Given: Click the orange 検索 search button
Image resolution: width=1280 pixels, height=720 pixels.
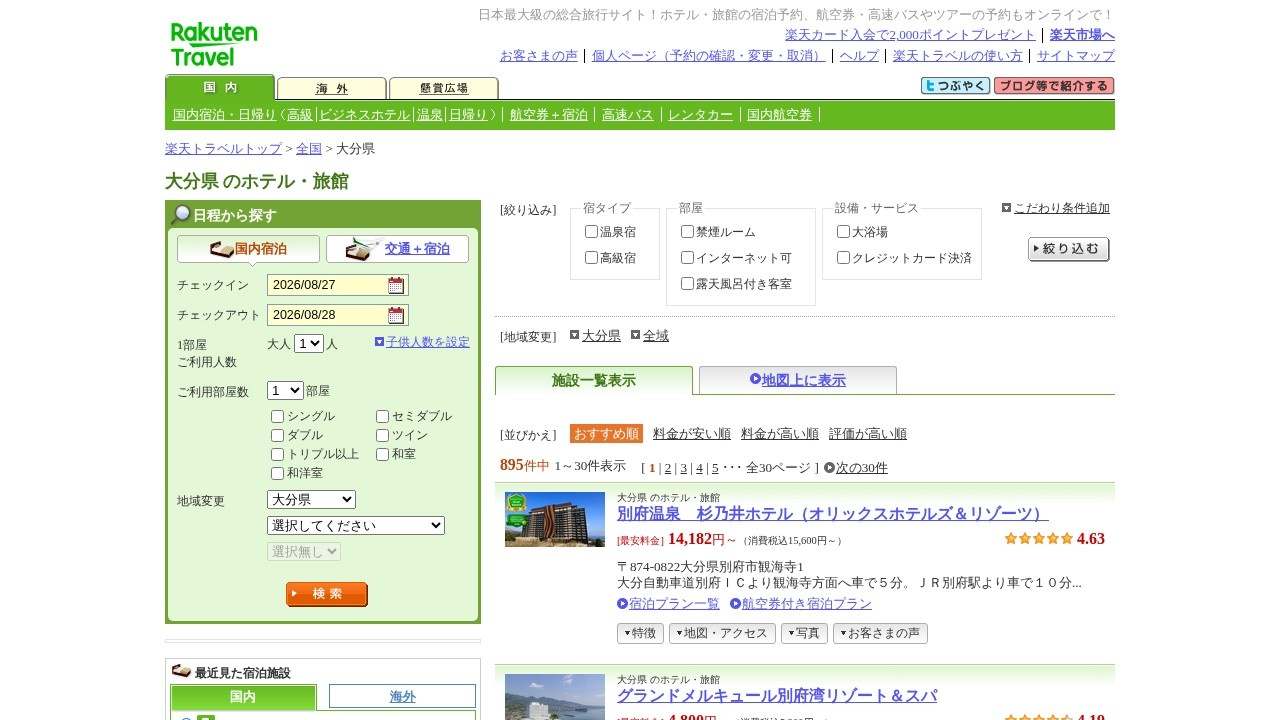Looking at the screenshot, I should tap(327, 594).
